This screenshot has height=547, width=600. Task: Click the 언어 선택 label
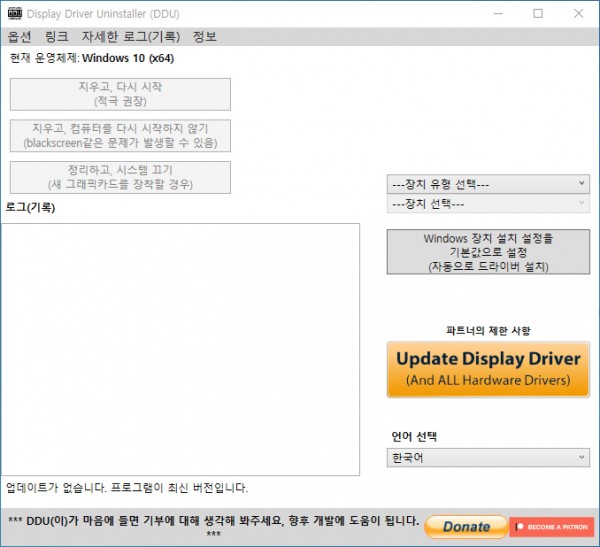[414, 436]
